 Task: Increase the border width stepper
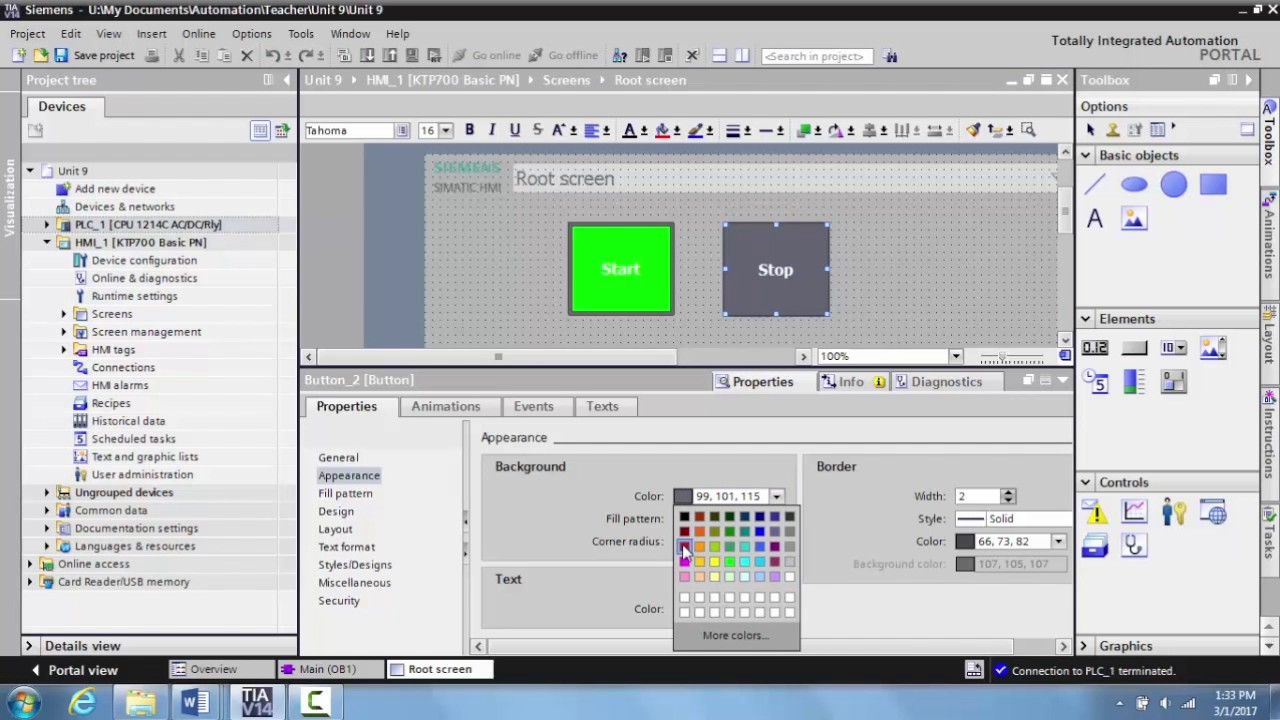click(x=1008, y=493)
